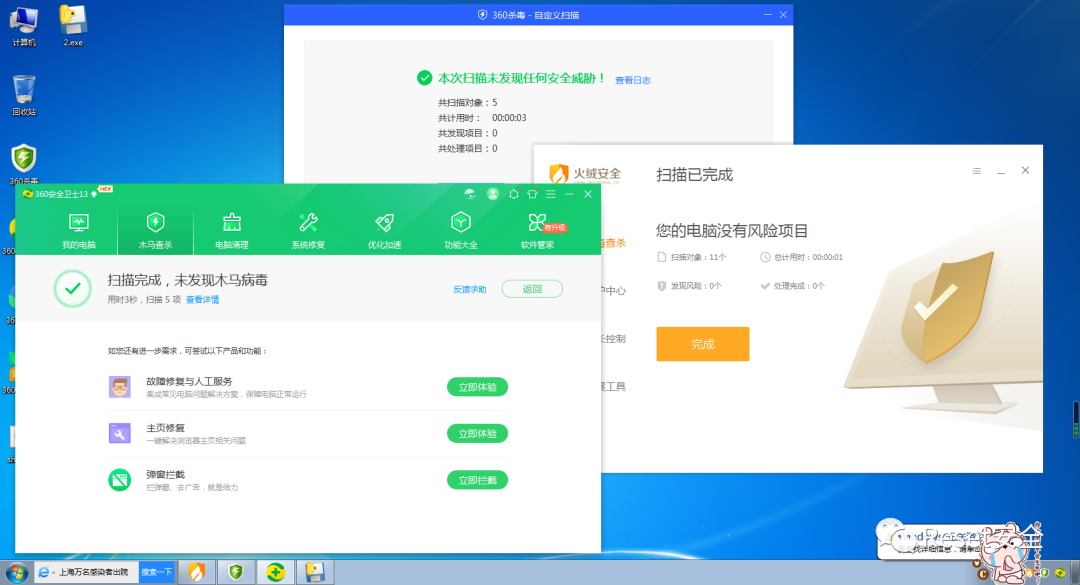Screen dimensions: 1080x585
Task: Click 查看日志 link in 360杀毒 window
Action: (x=632, y=80)
